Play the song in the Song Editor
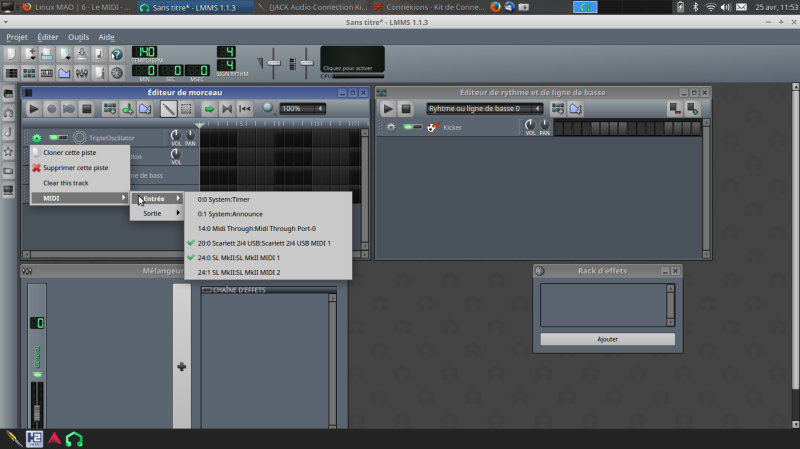The width and height of the screenshot is (800, 449). coord(34,109)
